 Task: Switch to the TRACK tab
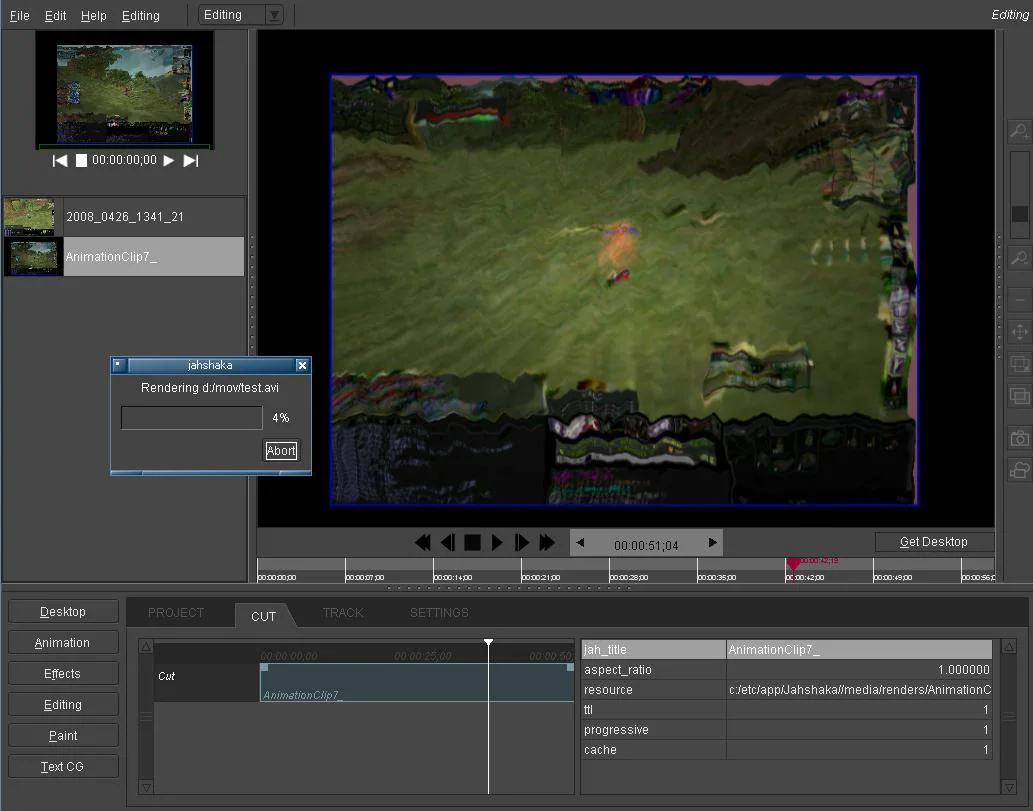click(x=343, y=613)
